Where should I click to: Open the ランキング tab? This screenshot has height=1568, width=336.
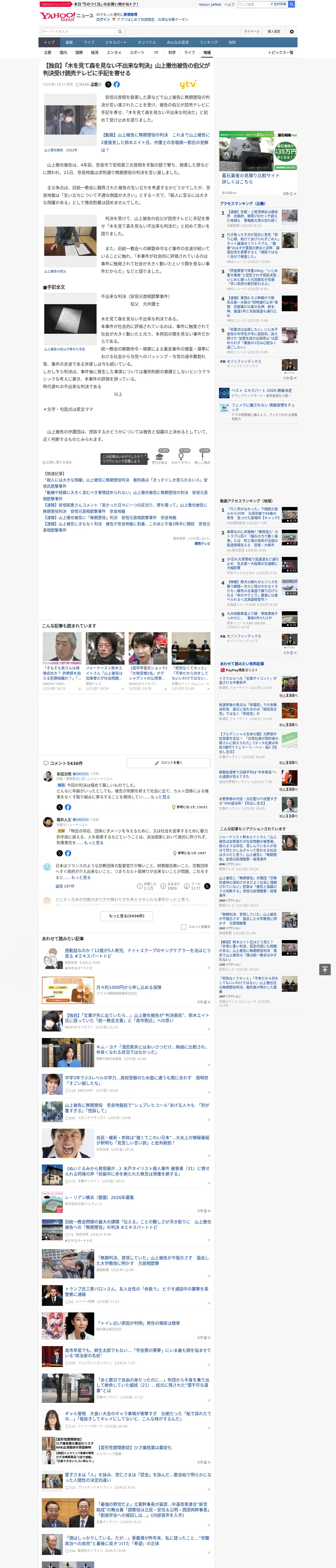(209, 42)
